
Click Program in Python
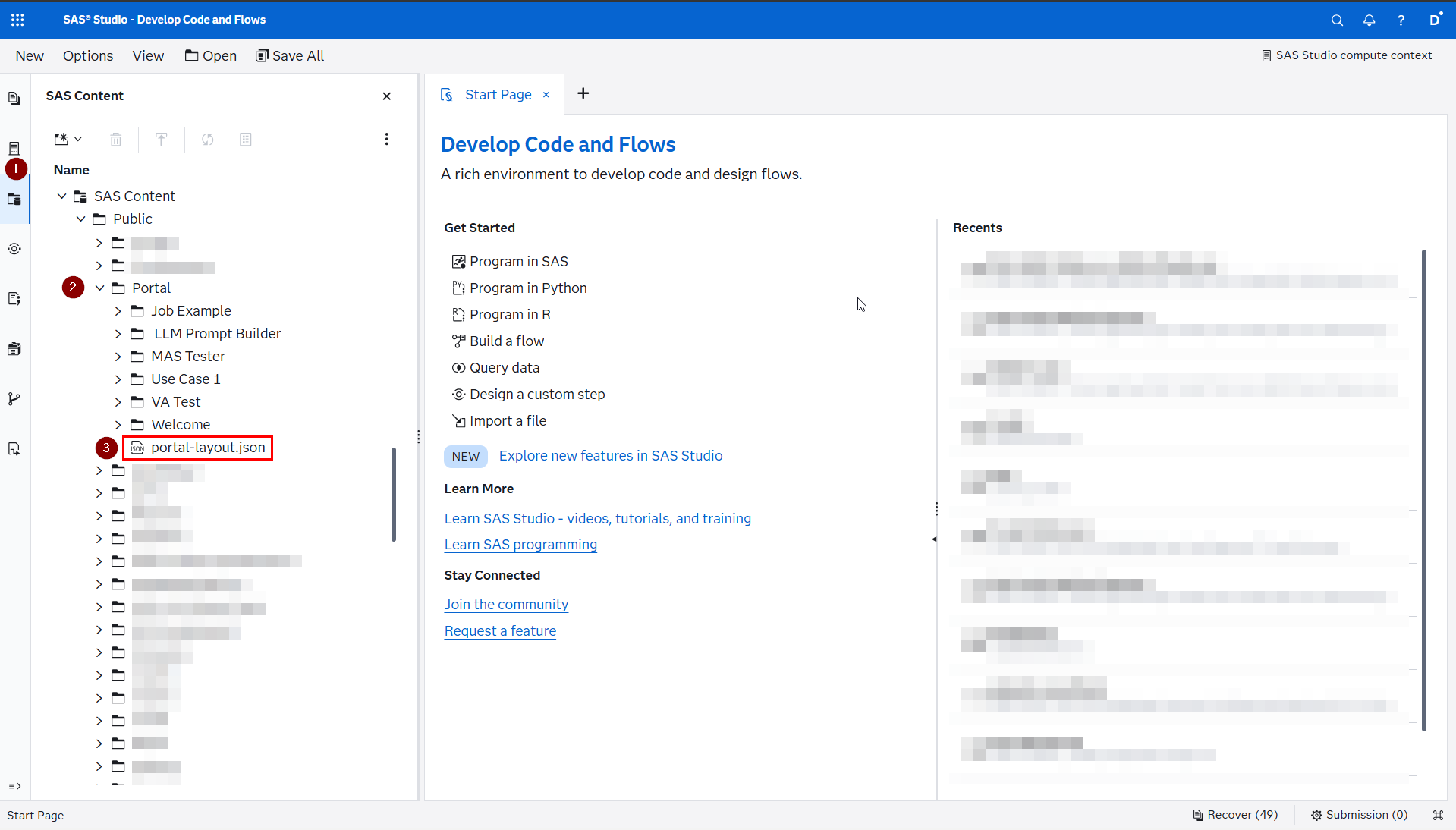(x=520, y=288)
